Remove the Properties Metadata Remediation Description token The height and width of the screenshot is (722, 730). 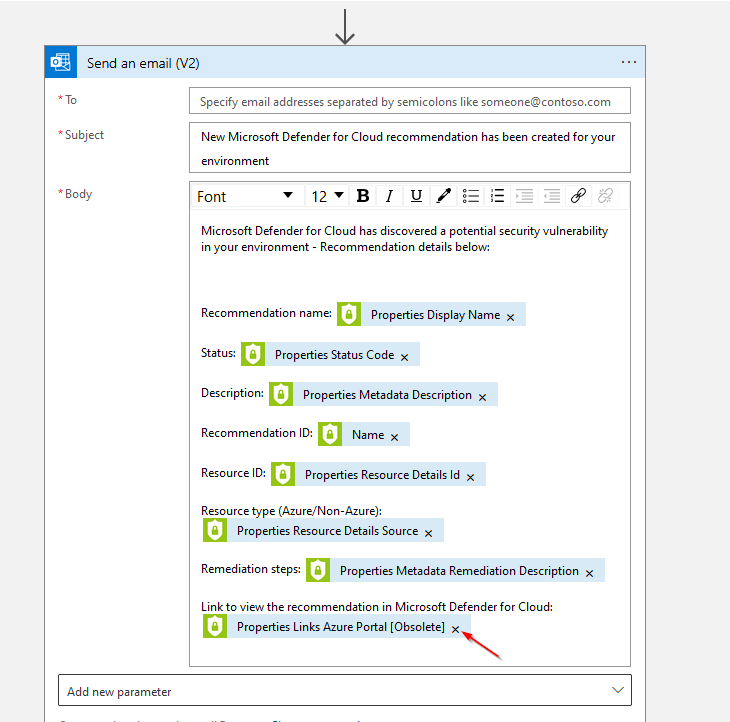[589, 573]
